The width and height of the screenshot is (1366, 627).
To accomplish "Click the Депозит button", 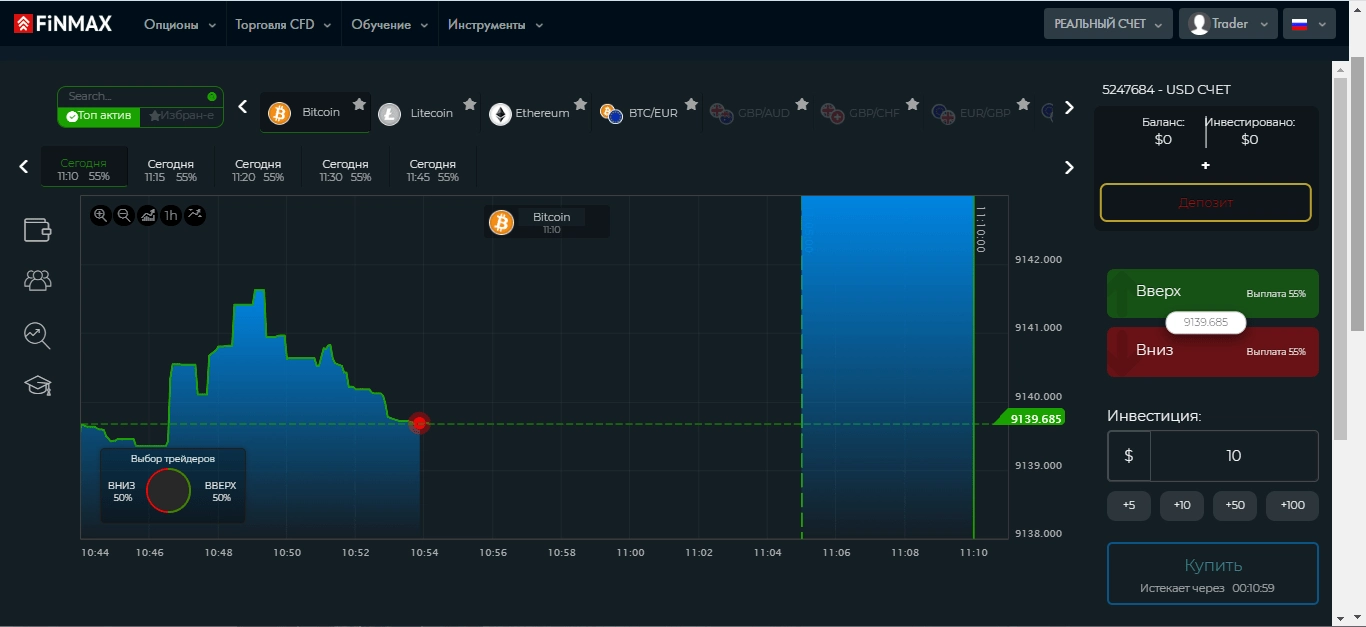I will [x=1205, y=202].
